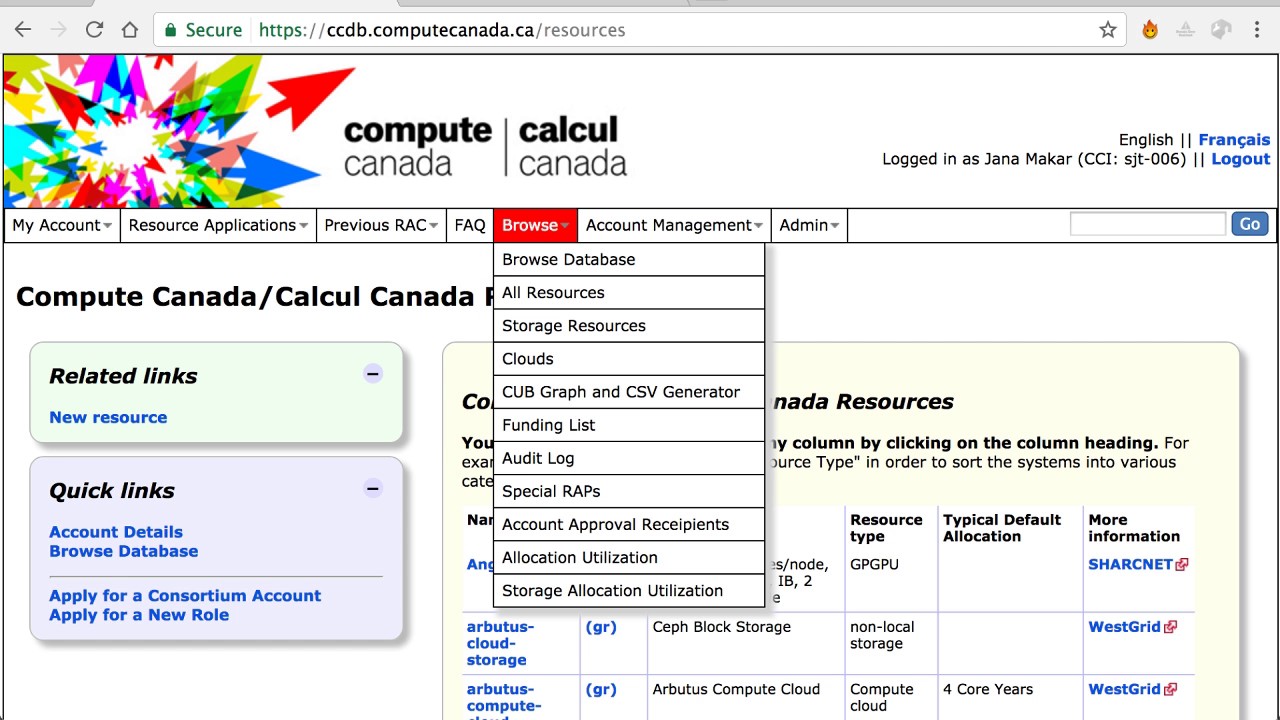Open Clouds from Browse menu
The height and width of the screenshot is (720, 1280).
629,359
